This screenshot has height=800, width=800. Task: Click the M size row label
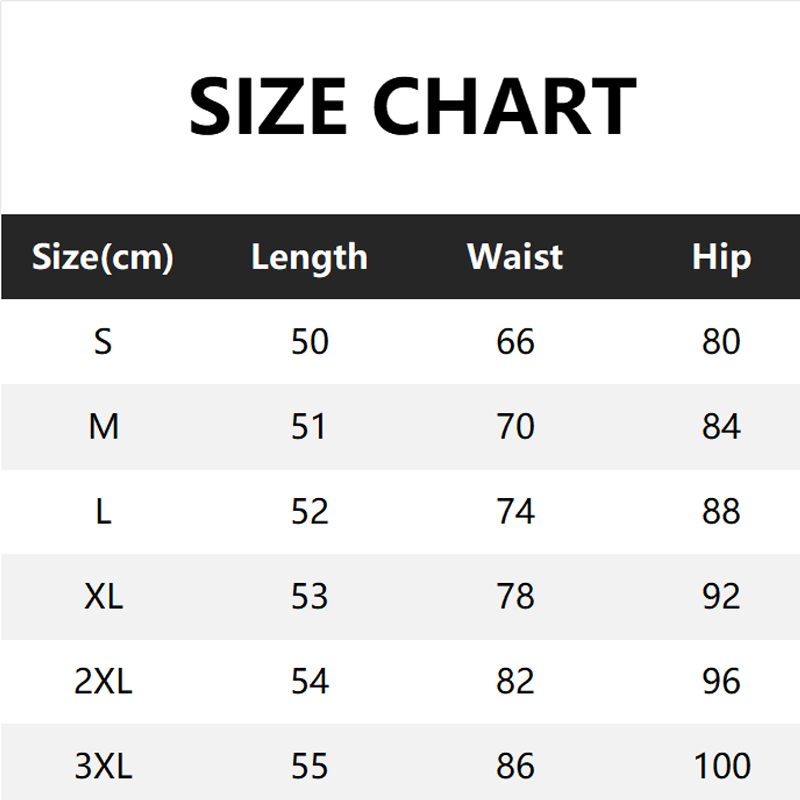coord(103,427)
